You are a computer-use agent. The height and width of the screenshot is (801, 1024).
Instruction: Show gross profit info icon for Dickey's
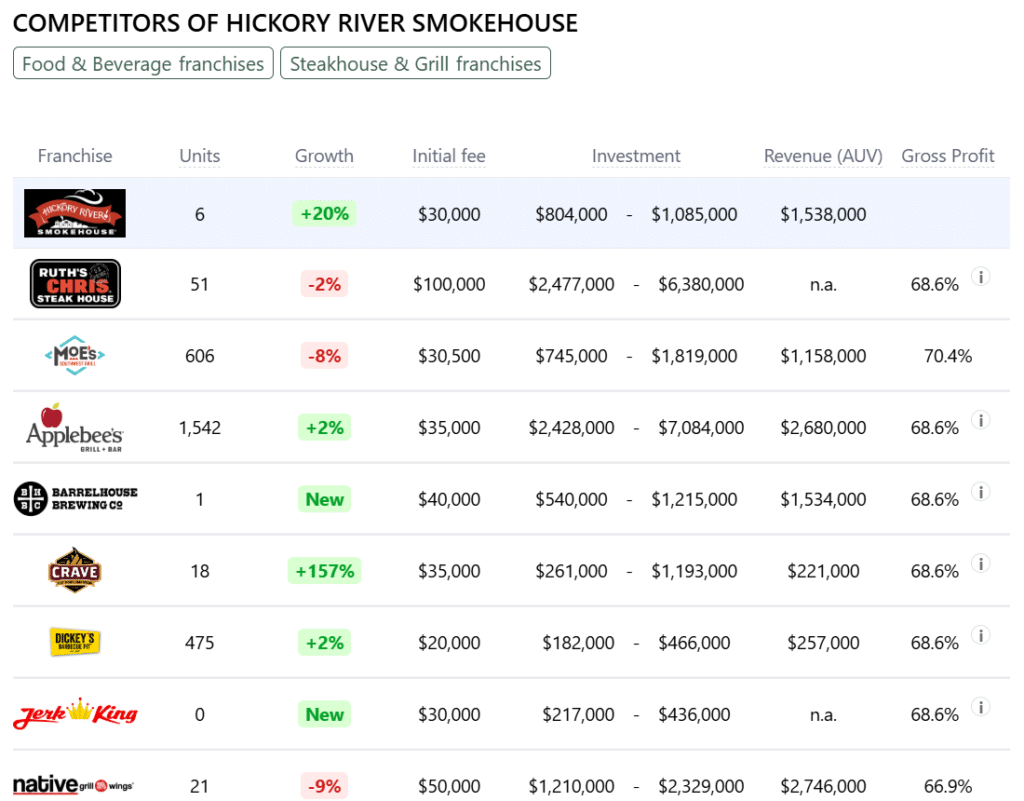[980, 635]
